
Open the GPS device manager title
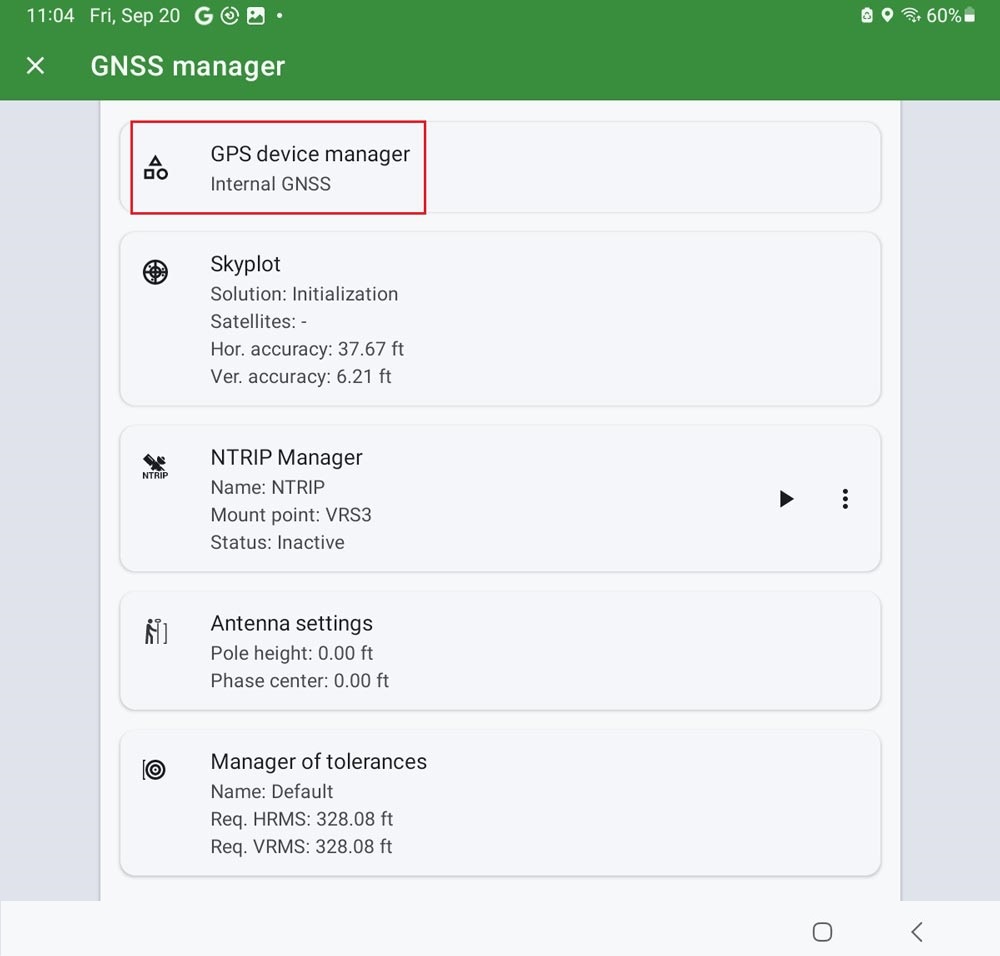click(310, 154)
